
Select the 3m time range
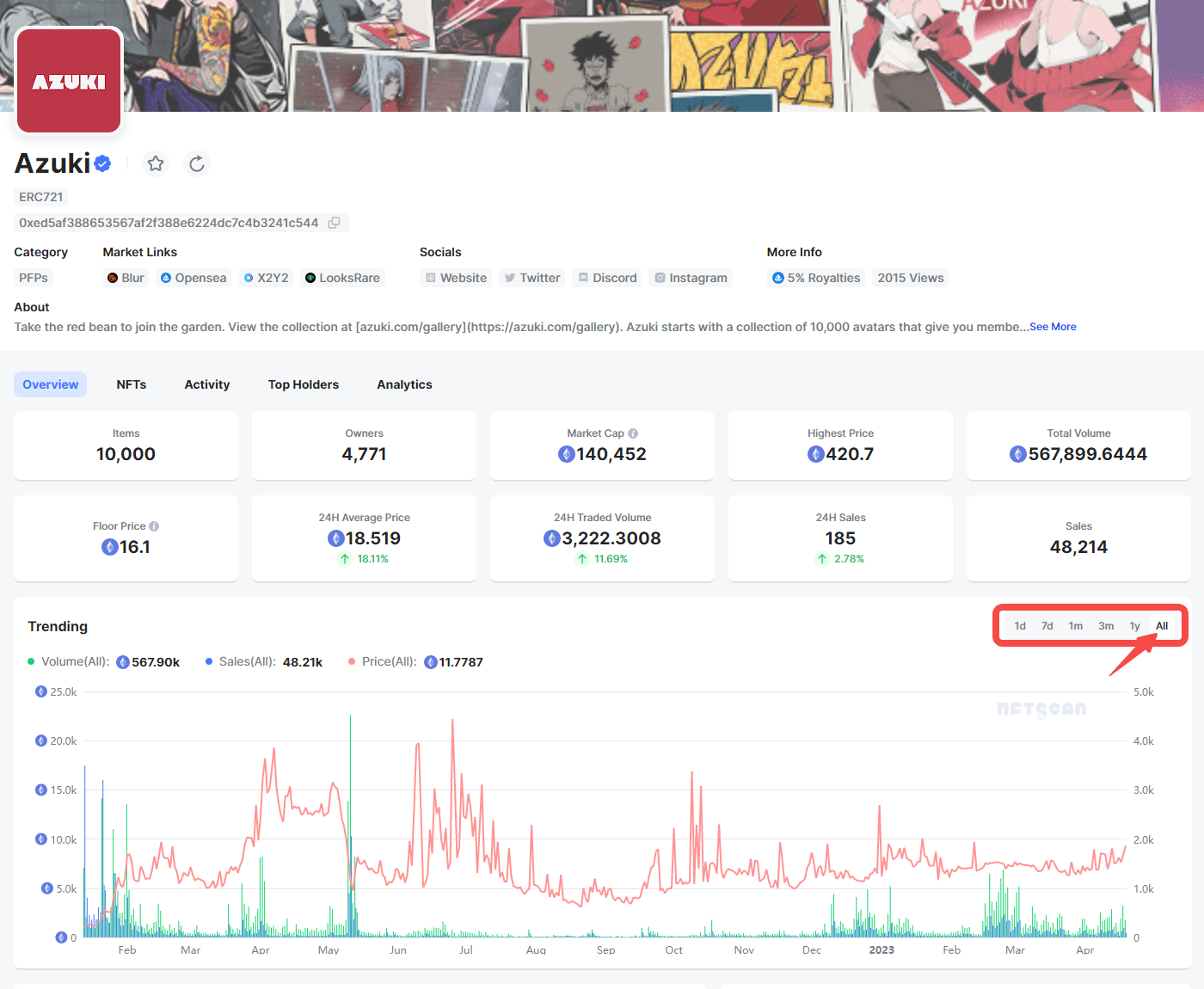[x=1106, y=626]
